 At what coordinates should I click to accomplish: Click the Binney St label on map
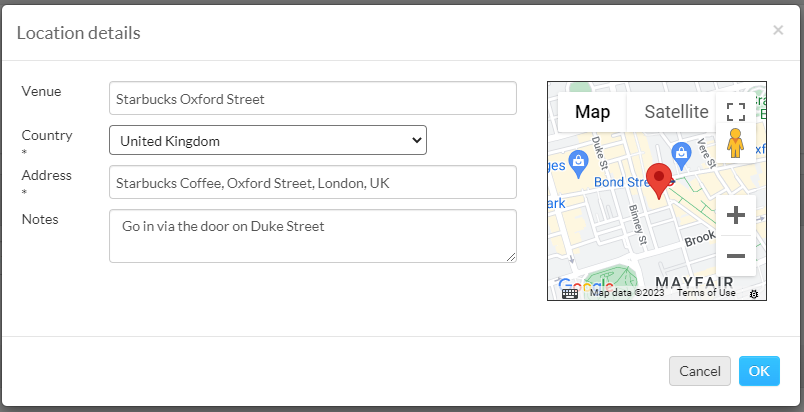click(x=638, y=224)
